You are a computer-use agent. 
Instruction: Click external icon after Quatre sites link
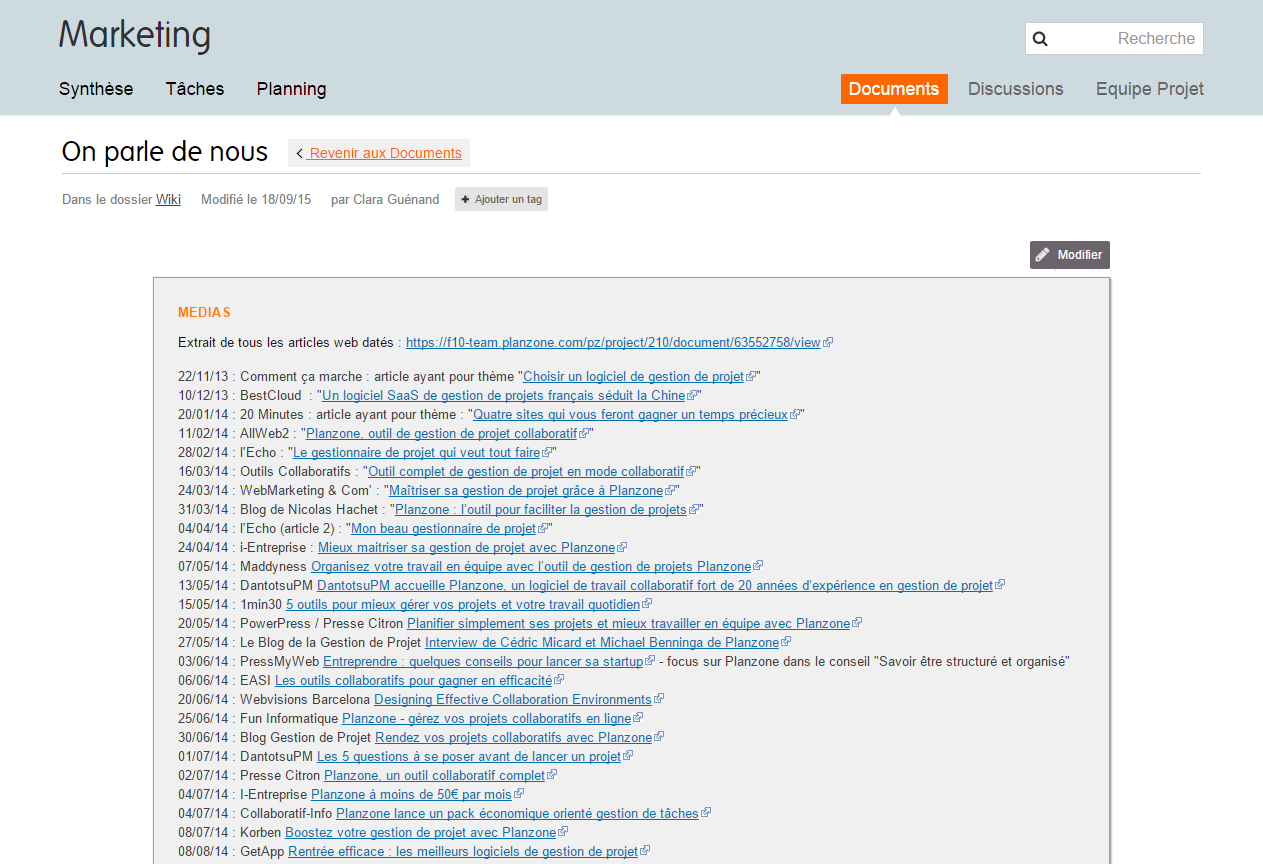pos(795,415)
